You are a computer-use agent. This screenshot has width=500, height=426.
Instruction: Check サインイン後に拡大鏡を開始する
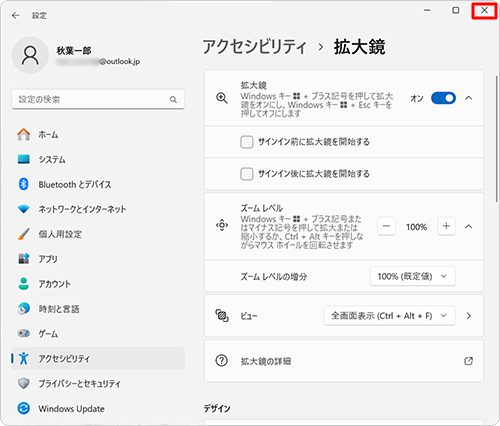[x=247, y=174]
